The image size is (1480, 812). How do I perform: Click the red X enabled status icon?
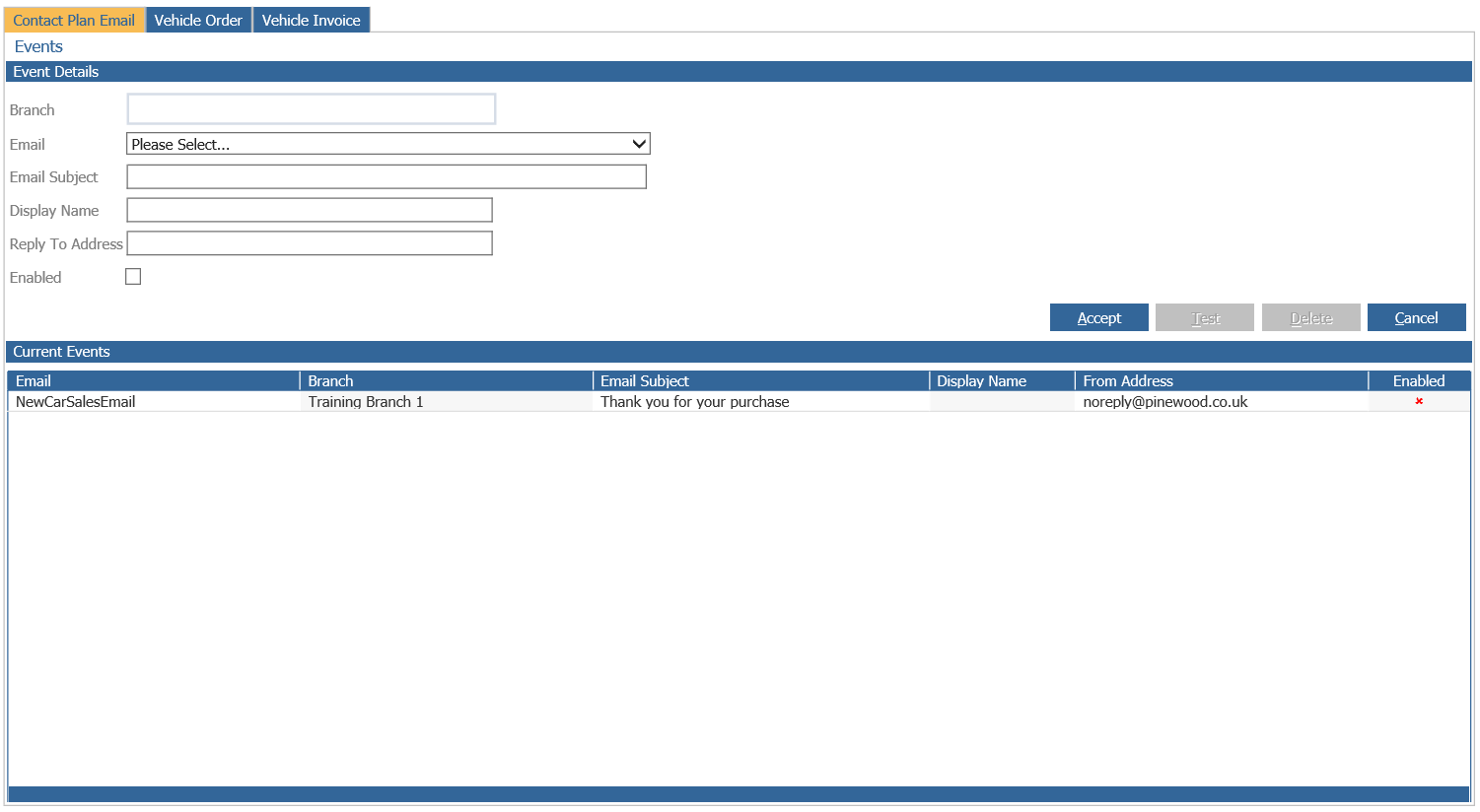tap(1419, 401)
